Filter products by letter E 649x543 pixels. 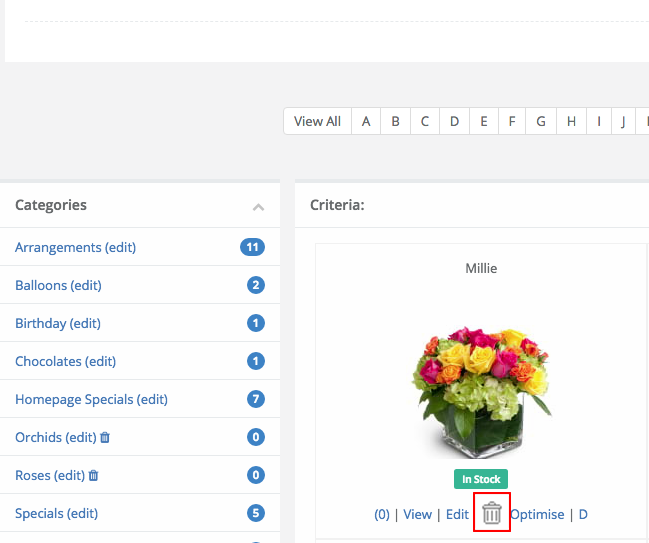point(484,121)
